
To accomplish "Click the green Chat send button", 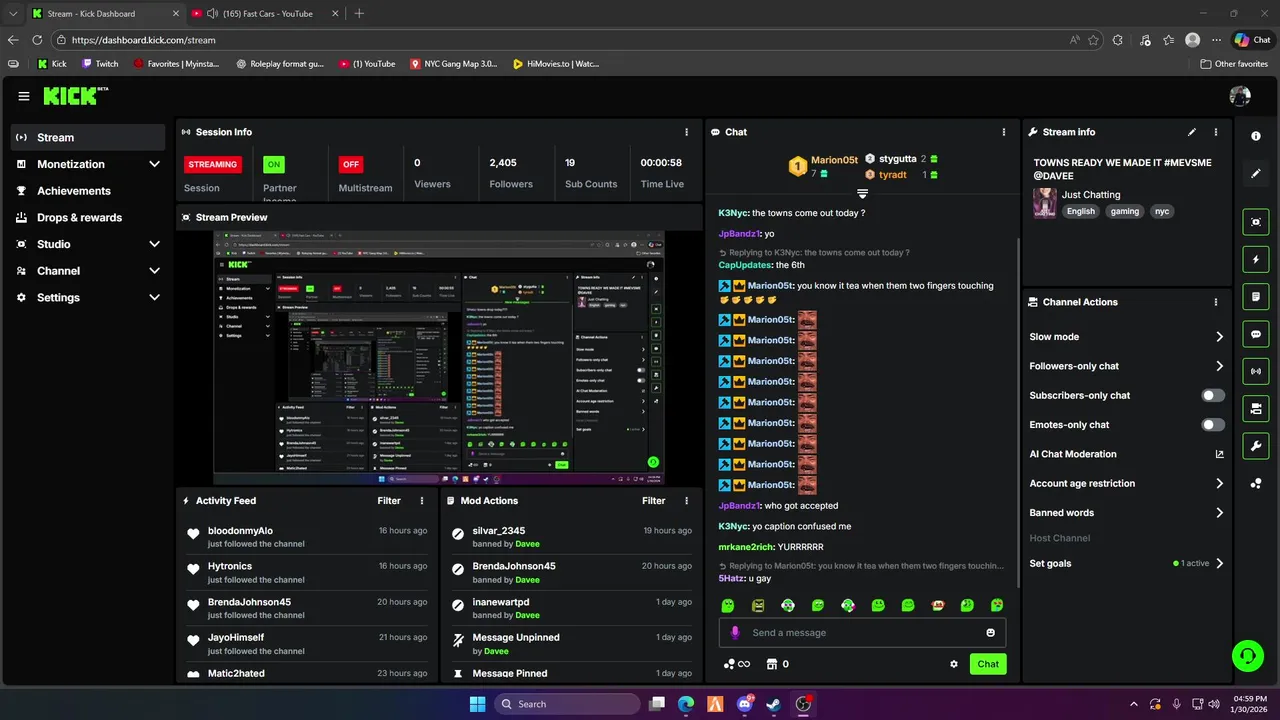I will pos(988,664).
